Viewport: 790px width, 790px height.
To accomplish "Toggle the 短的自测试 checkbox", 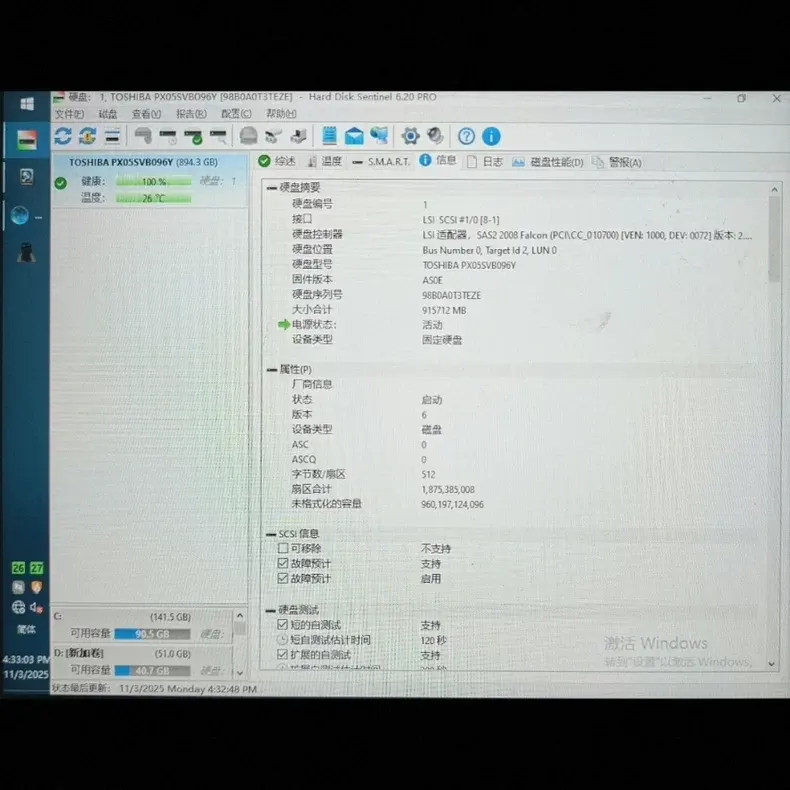I will [x=283, y=624].
